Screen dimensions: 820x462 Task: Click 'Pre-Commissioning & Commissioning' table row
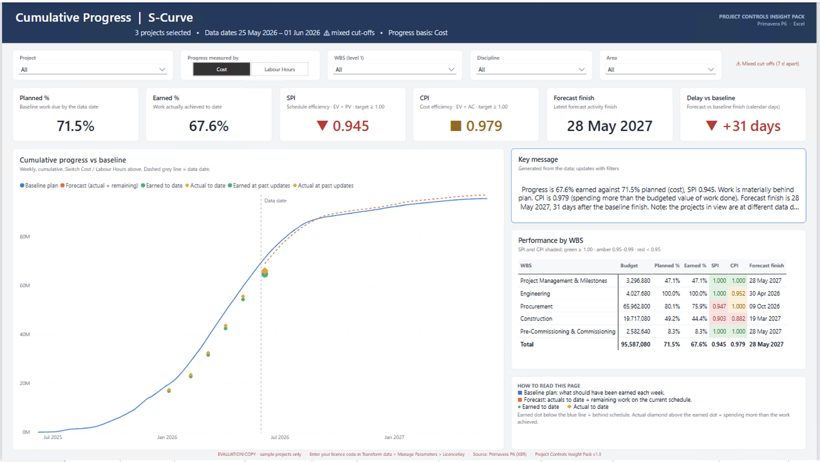coord(652,331)
